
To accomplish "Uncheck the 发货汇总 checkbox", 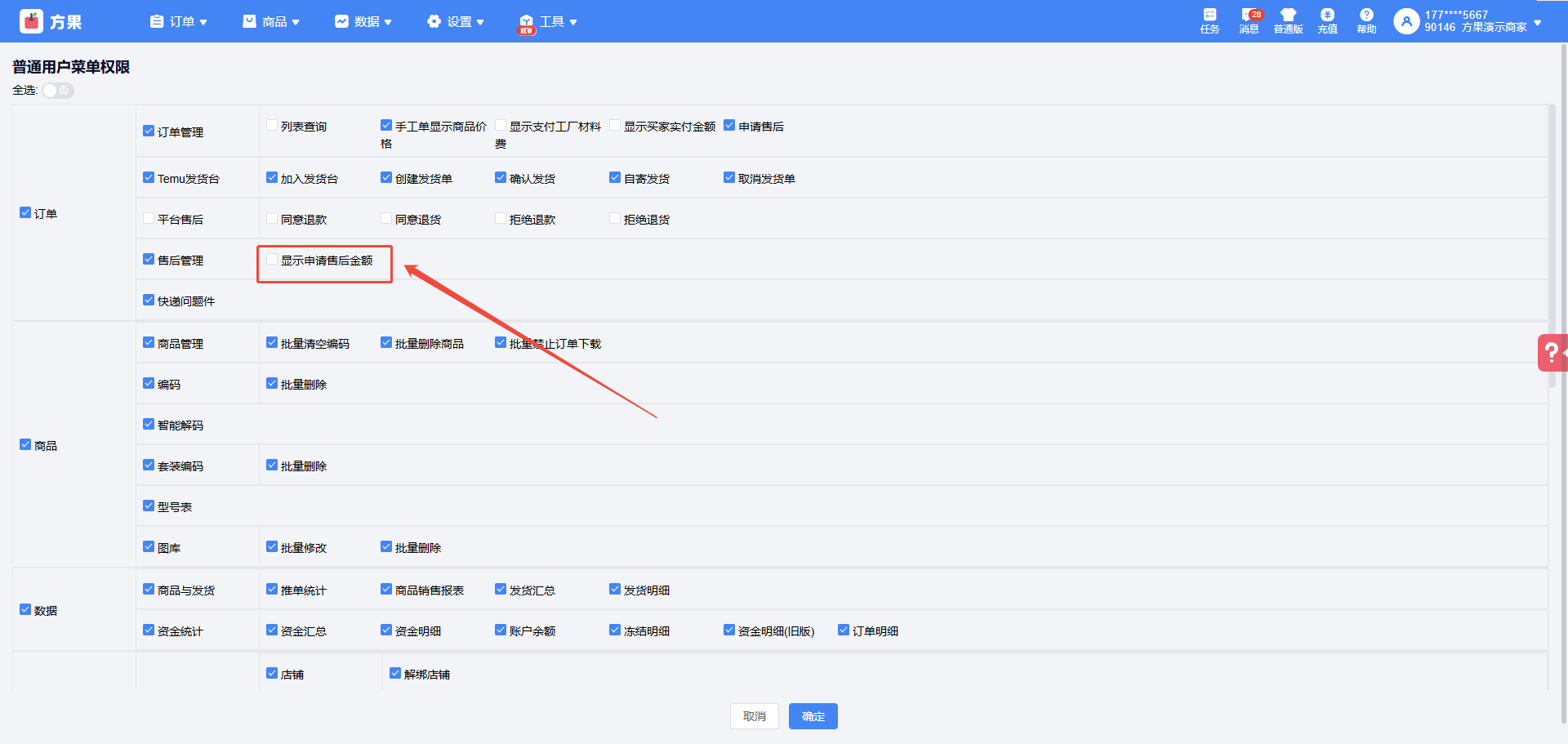I will pos(501,590).
